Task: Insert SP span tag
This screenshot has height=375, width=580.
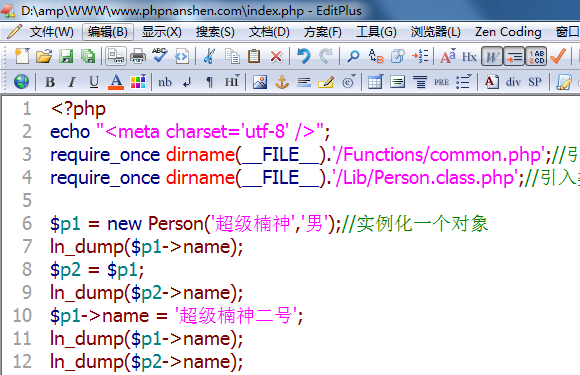Action: pyautogui.click(x=535, y=82)
